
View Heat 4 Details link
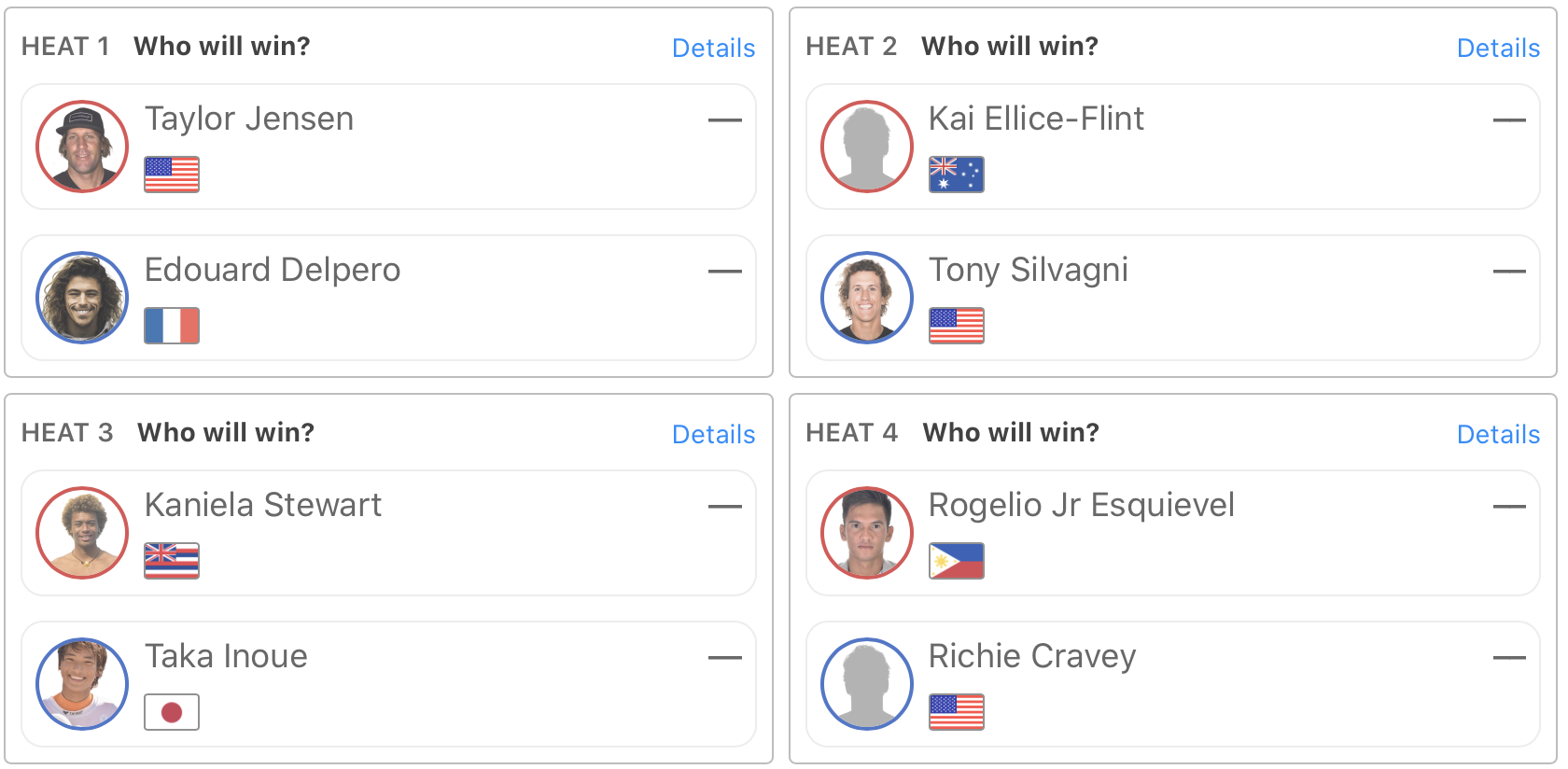pos(1498,434)
